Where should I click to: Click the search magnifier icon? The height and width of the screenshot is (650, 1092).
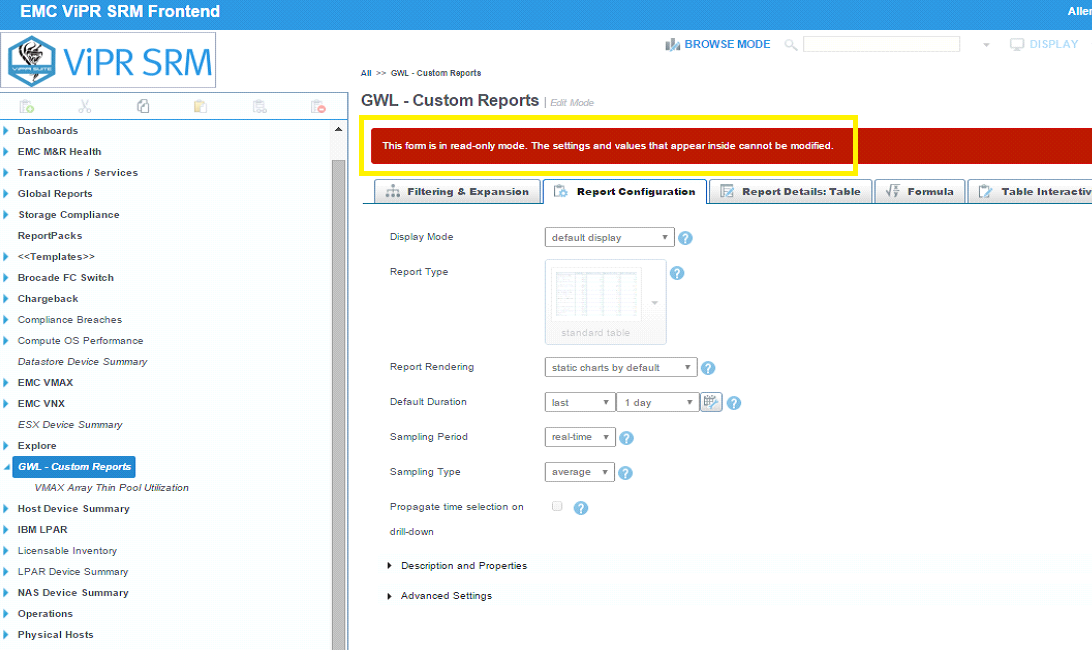click(x=790, y=45)
